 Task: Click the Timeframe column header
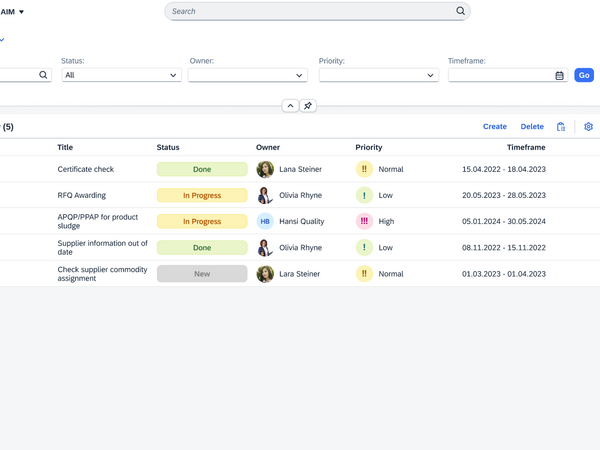point(526,148)
